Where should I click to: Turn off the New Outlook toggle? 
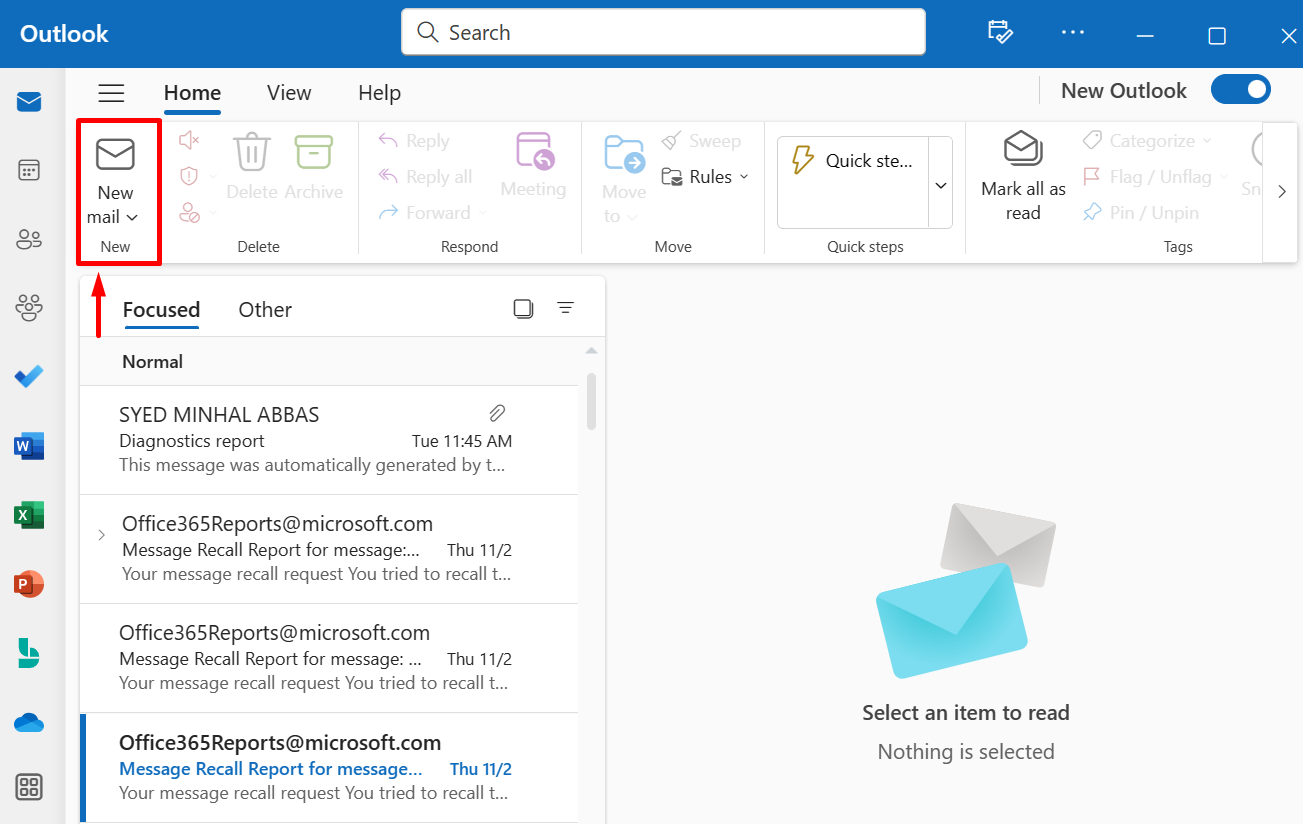(x=1240, y=90)
